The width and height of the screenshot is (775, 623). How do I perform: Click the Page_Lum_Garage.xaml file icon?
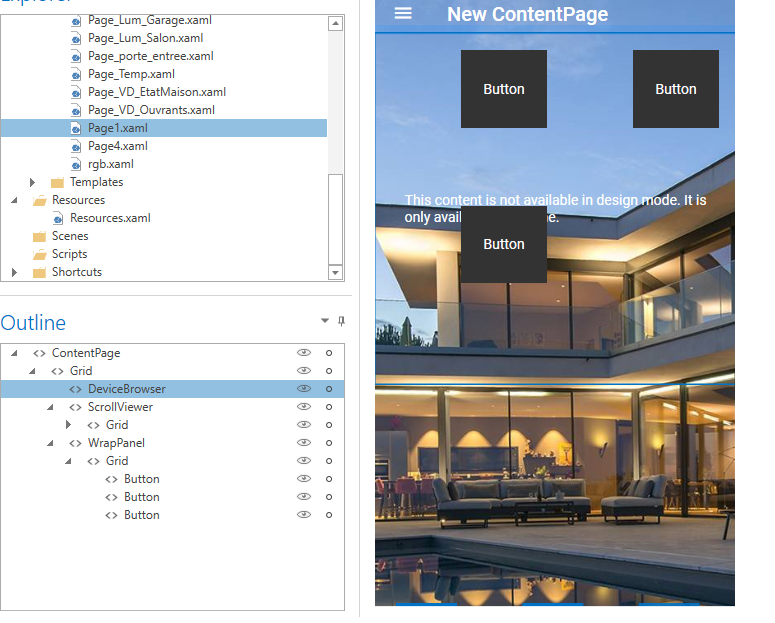pyautogui.click(x=76, y=21)
